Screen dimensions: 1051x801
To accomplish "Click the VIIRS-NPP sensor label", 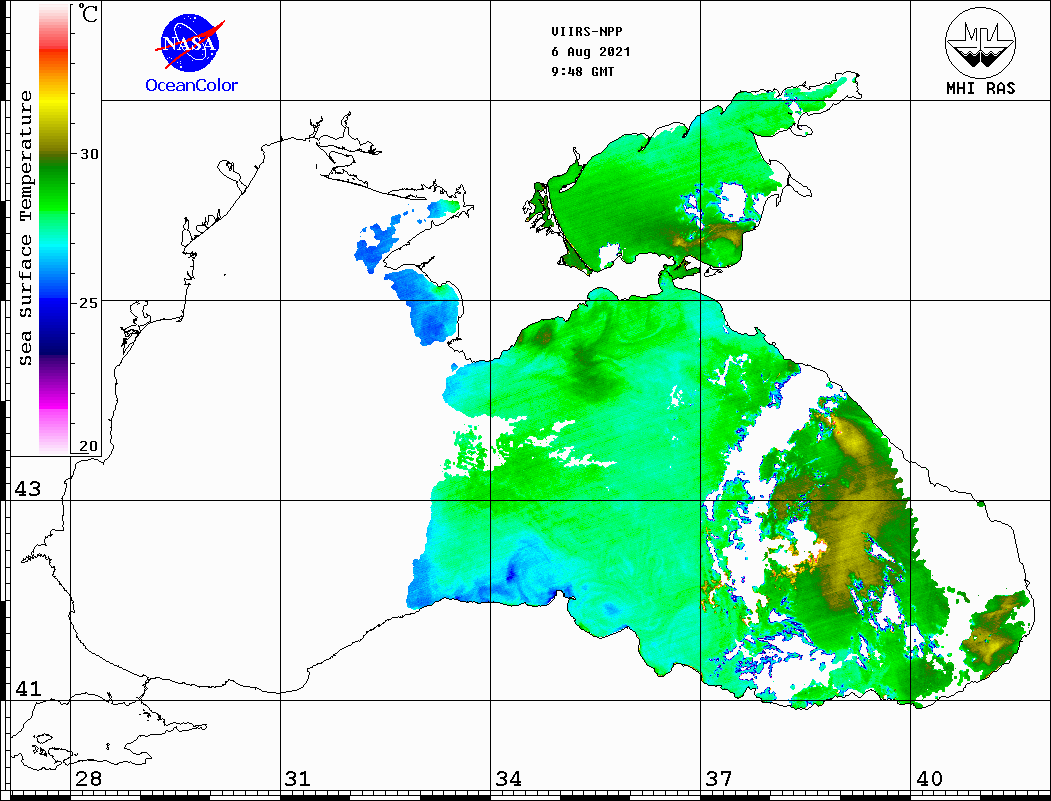I will (586, 32).
